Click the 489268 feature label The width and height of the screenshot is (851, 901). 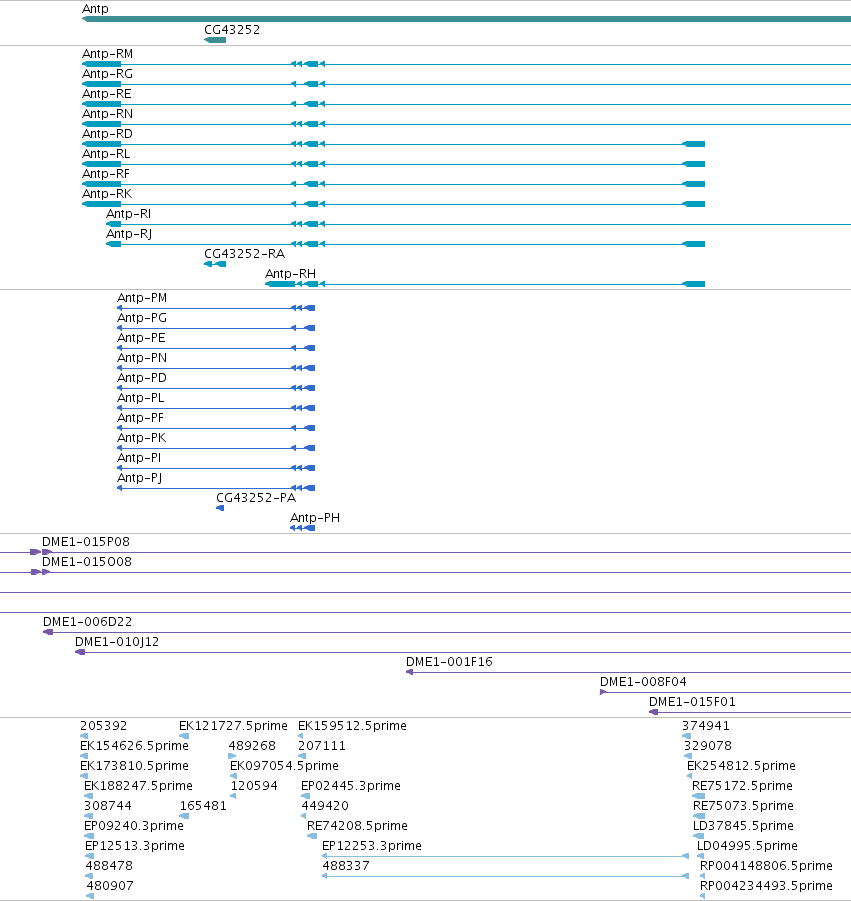252,746
